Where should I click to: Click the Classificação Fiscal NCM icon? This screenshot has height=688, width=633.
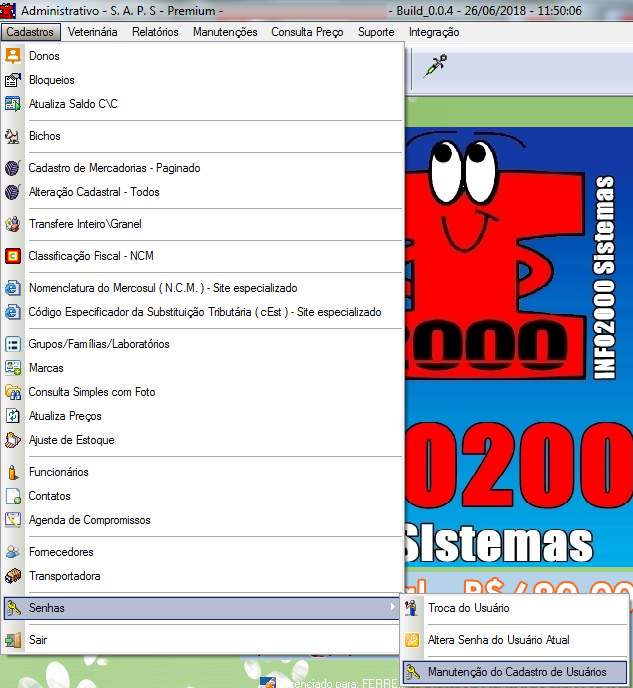13,256
